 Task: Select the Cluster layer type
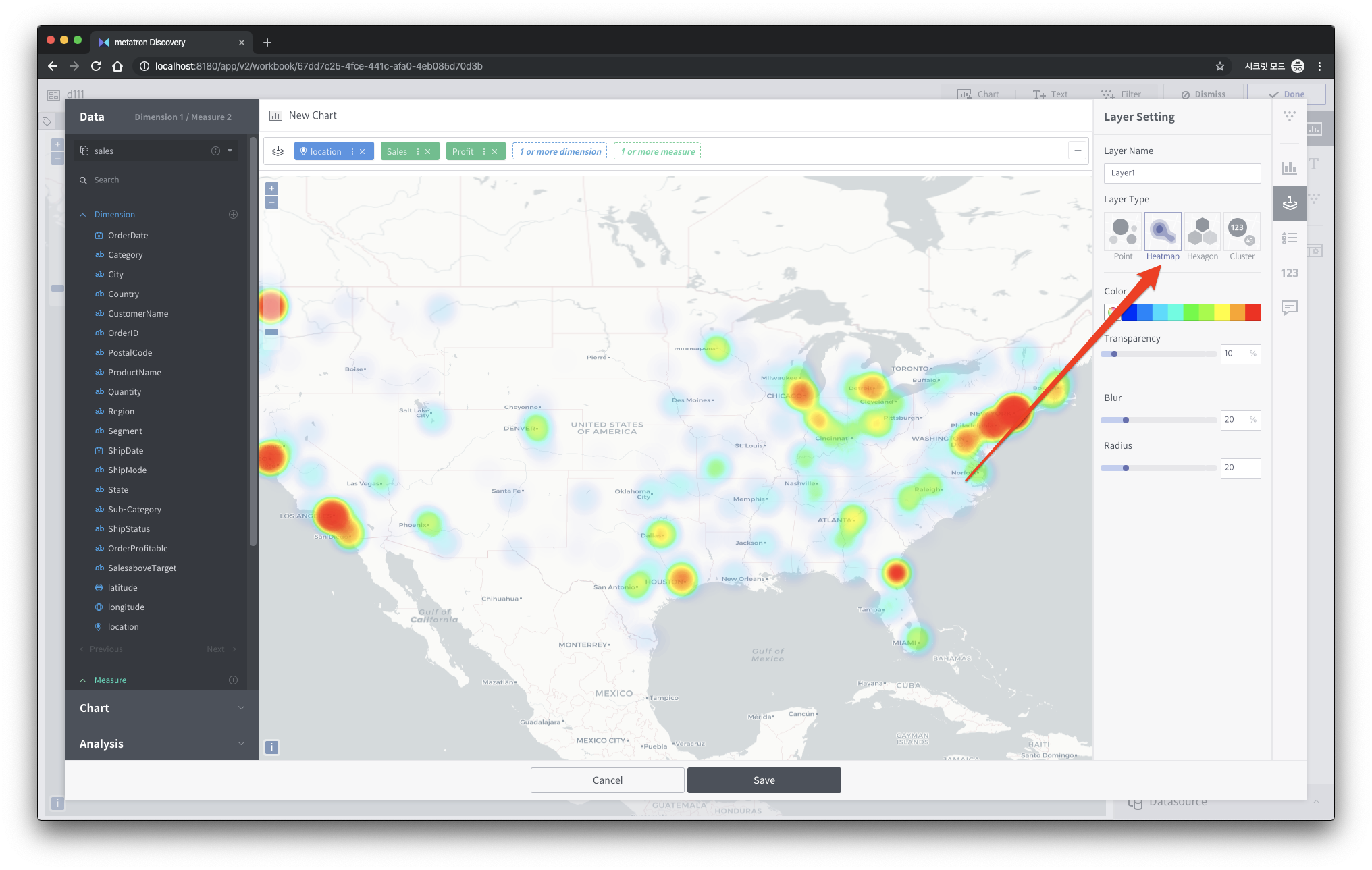[1241, 233]
